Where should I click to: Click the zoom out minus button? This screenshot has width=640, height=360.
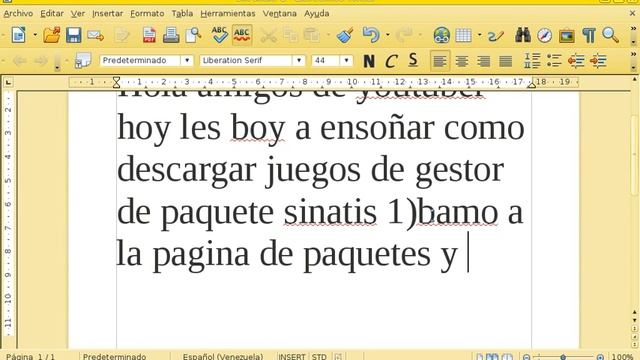(x=527, y=357)
